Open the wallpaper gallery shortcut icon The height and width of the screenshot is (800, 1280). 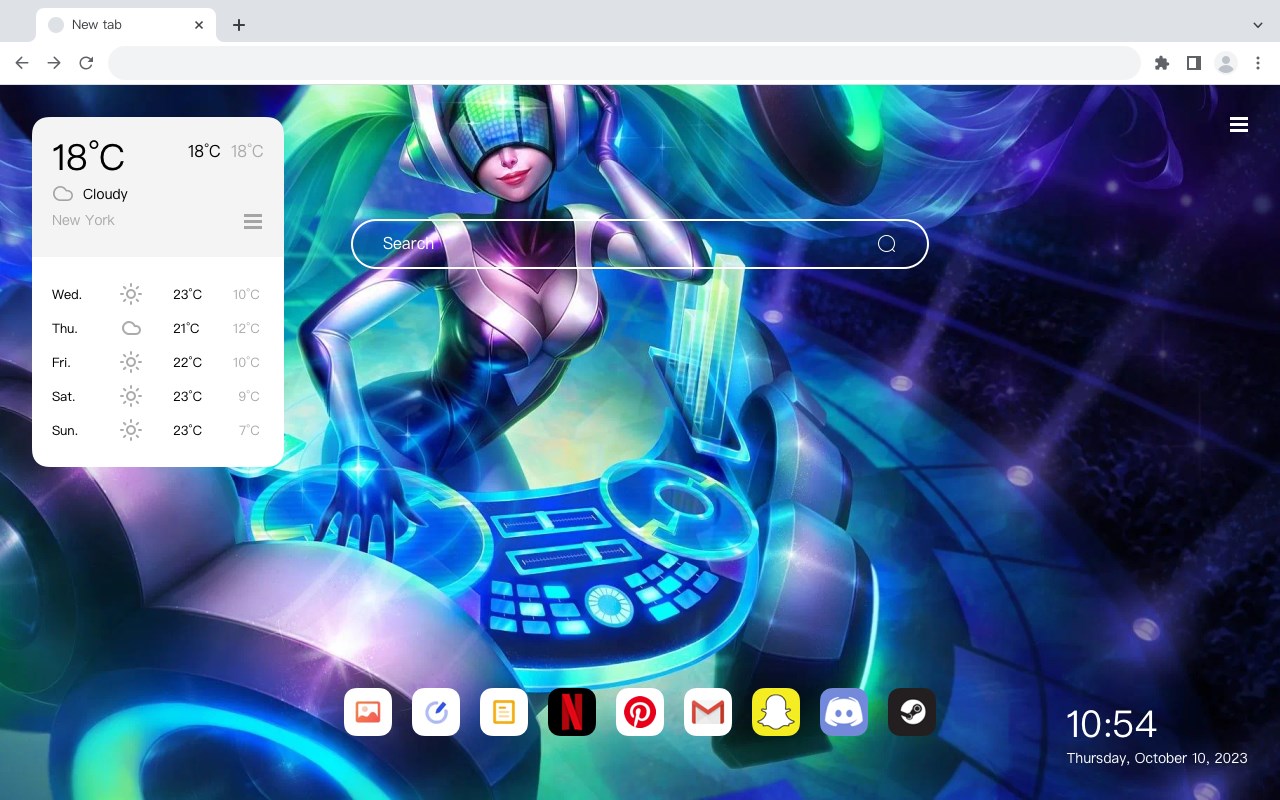click(368, 712)
